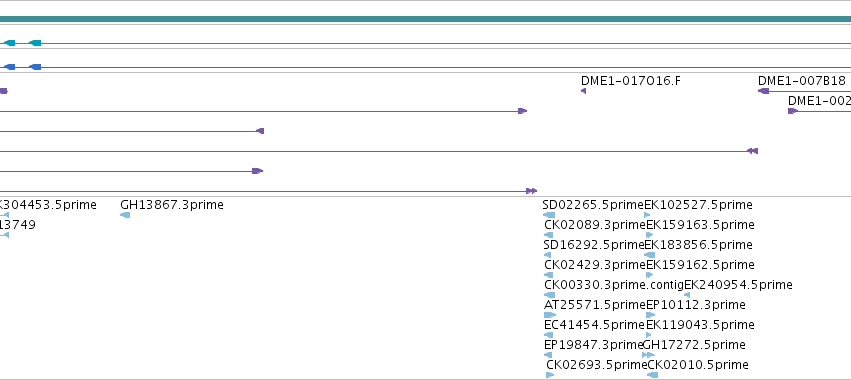Image resolution: width=851 pixels, height=380 pixels.
Task: Select the arrow glyph under EP10112.3prime
Action: (x=650, y=315)
